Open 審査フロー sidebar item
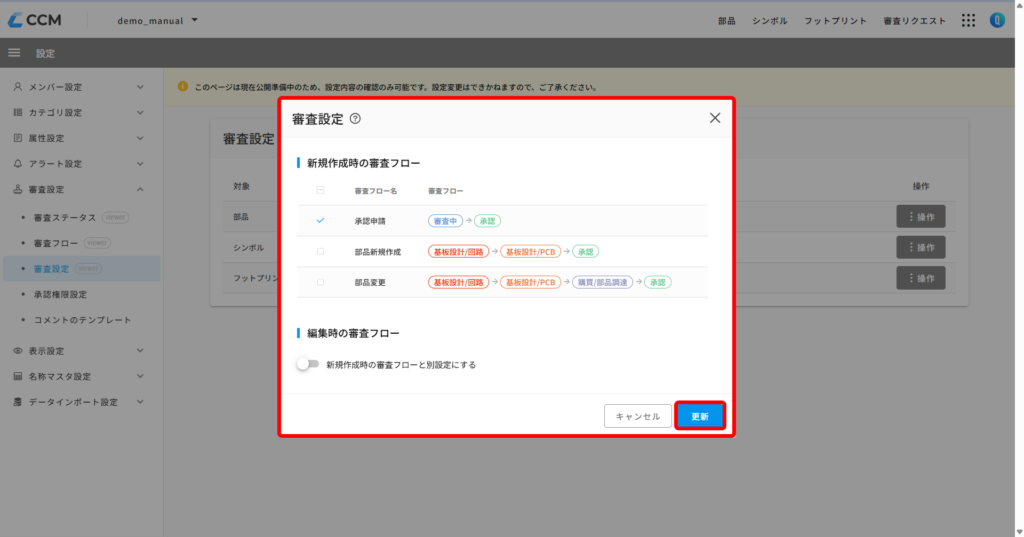Image resolution: width=1024 pixels, height=537 pixels. click(x=56, y=243)
